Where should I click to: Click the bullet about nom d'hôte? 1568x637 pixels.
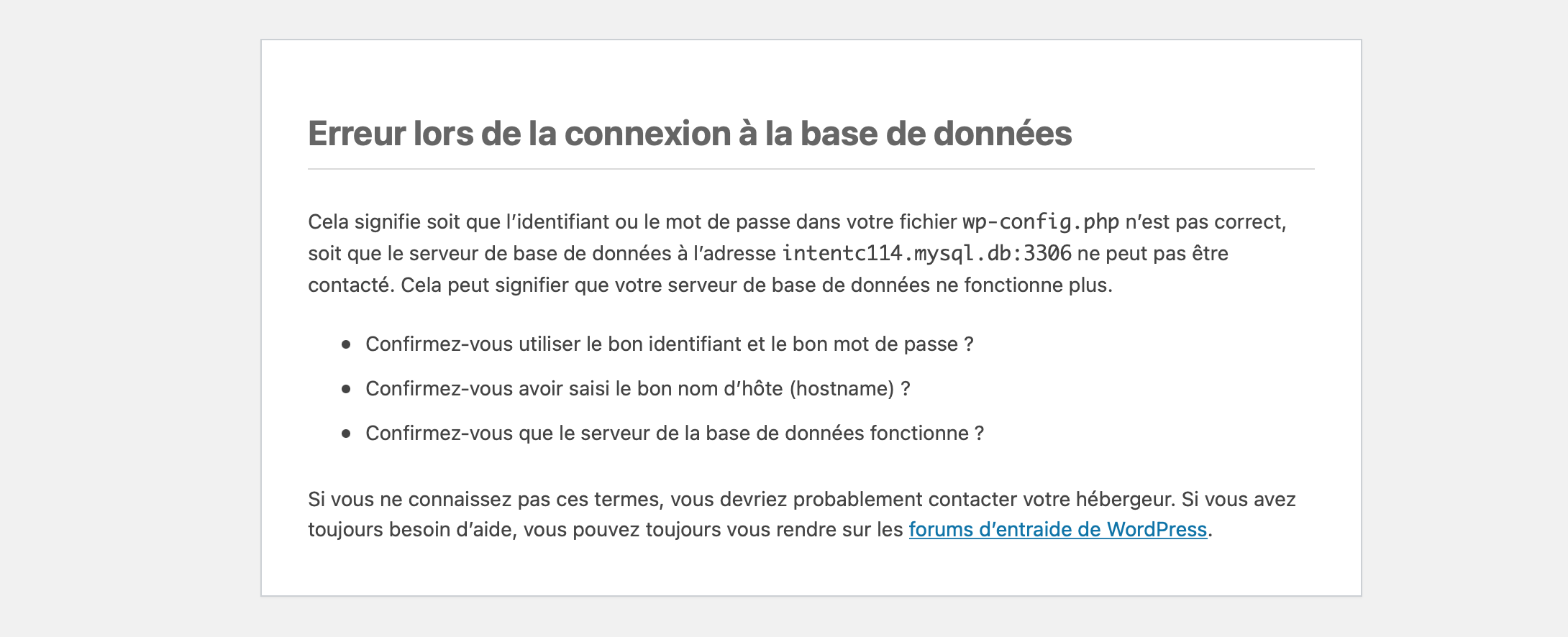(637, 389)
